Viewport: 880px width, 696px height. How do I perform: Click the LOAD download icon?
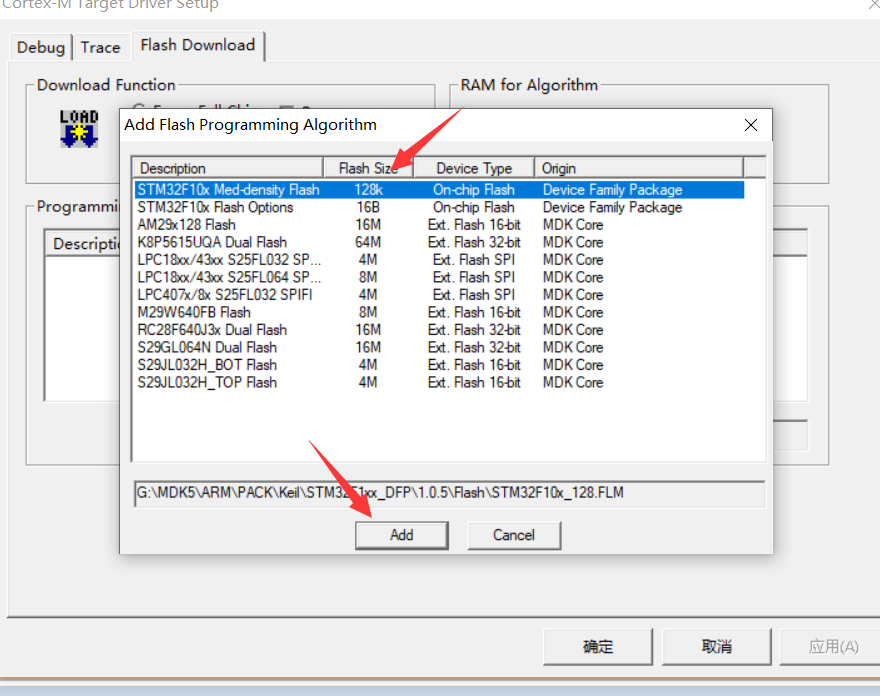pyautogui.click(x=79, y=129)
